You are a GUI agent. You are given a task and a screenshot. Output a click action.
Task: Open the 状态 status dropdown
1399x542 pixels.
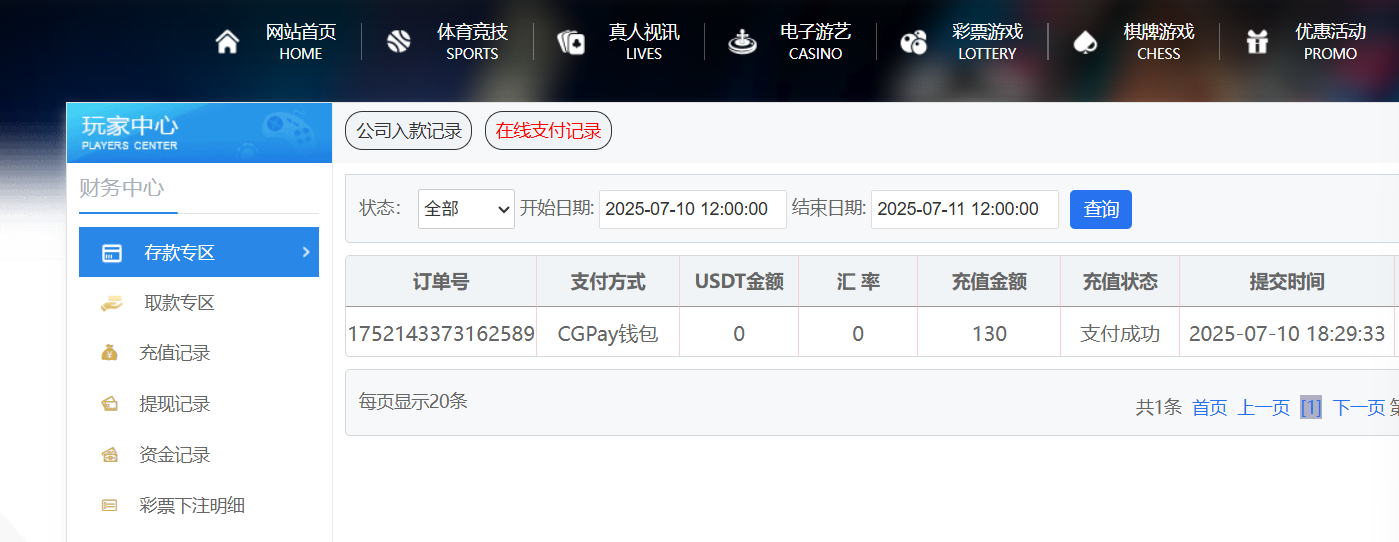click(x=466, y=209)
